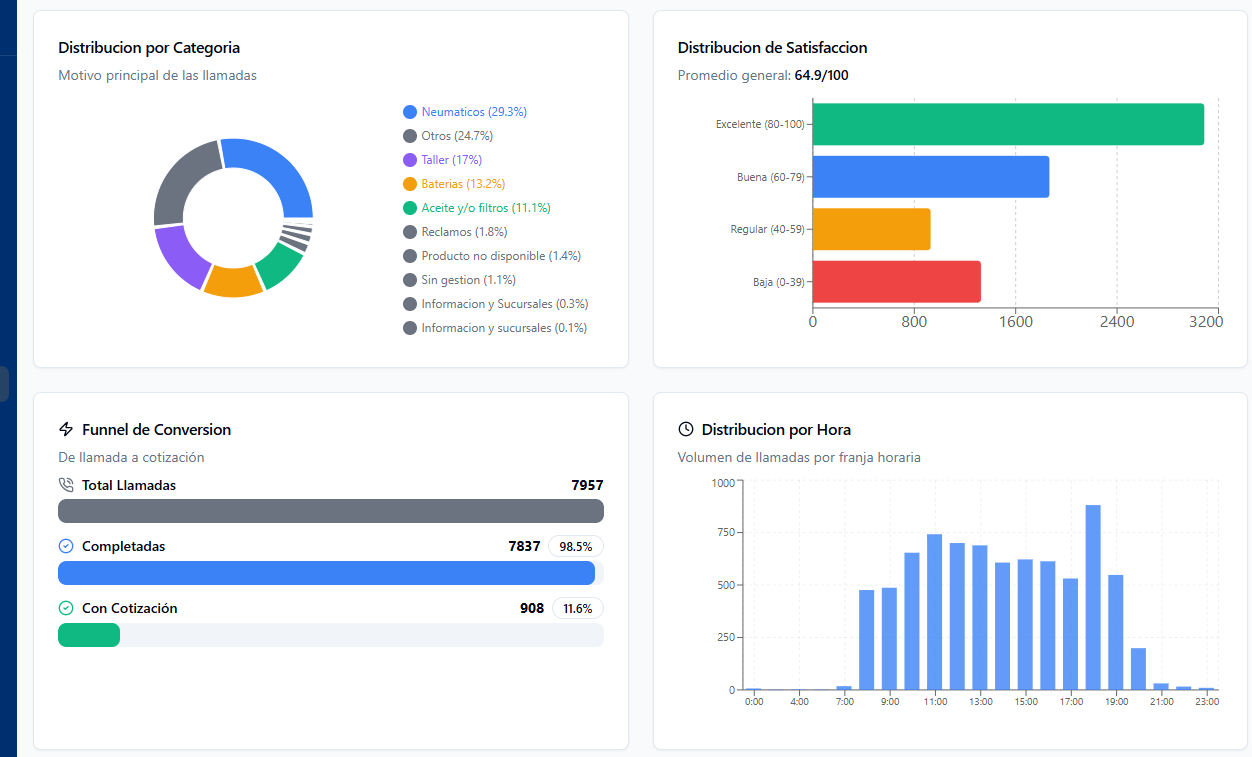Click the green Aceite y/o filtros legend dot
This screenshot has height=757, width=1252.
(x=410, y=208)
